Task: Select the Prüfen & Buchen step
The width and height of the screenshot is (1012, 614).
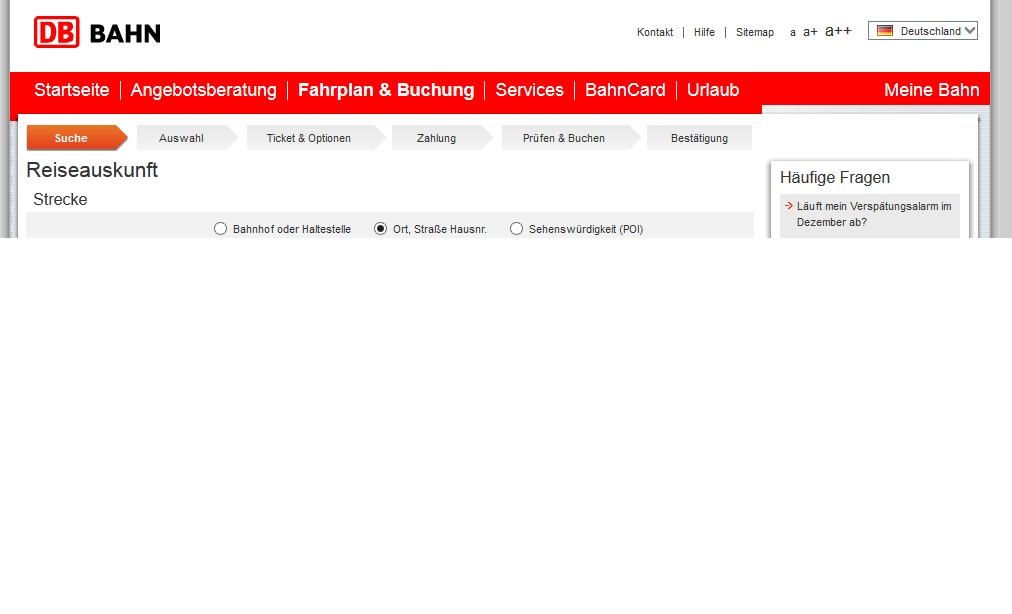Action: pyautogui.click(x=571, y=138)
